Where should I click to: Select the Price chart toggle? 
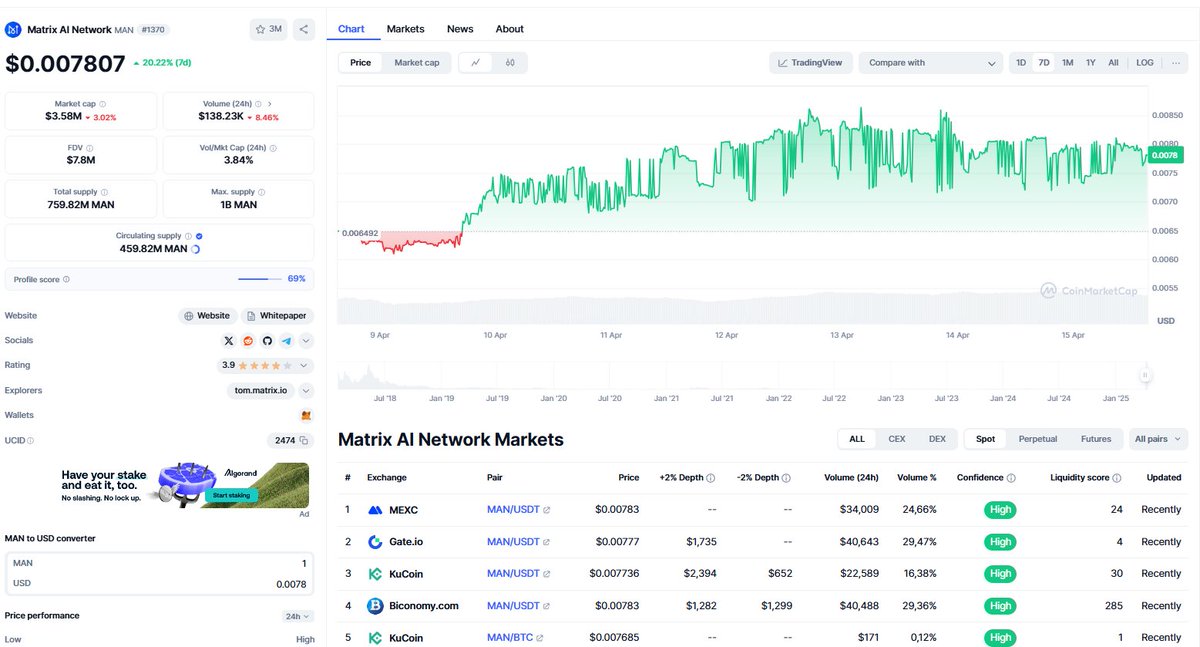coord(360,62)
